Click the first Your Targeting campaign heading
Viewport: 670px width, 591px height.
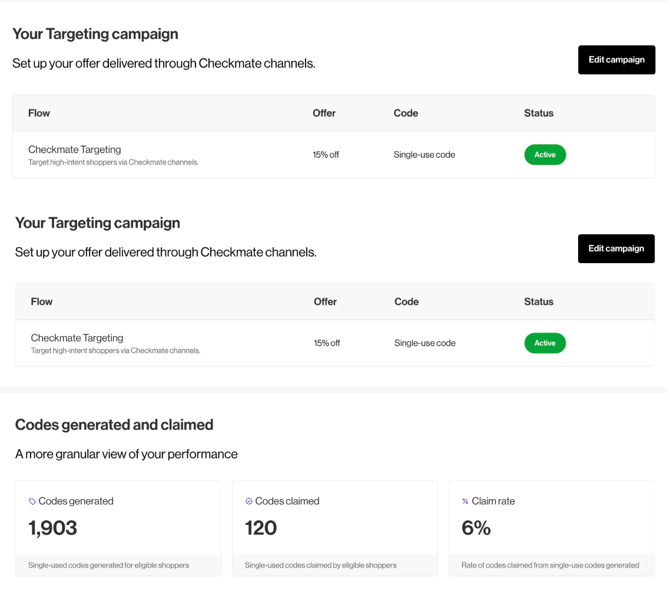coord(95,34)
